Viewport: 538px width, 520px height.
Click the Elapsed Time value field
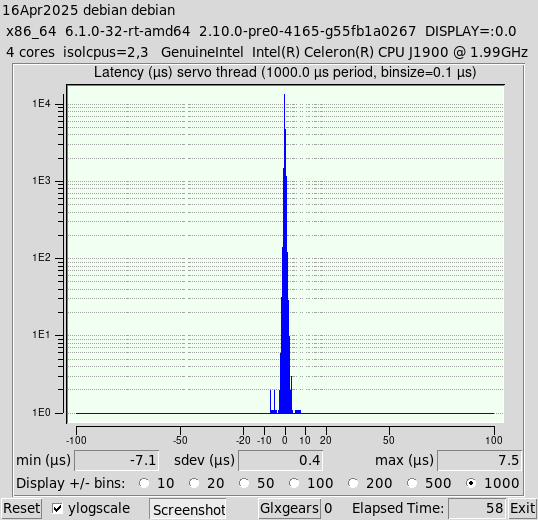coord(477,508)
